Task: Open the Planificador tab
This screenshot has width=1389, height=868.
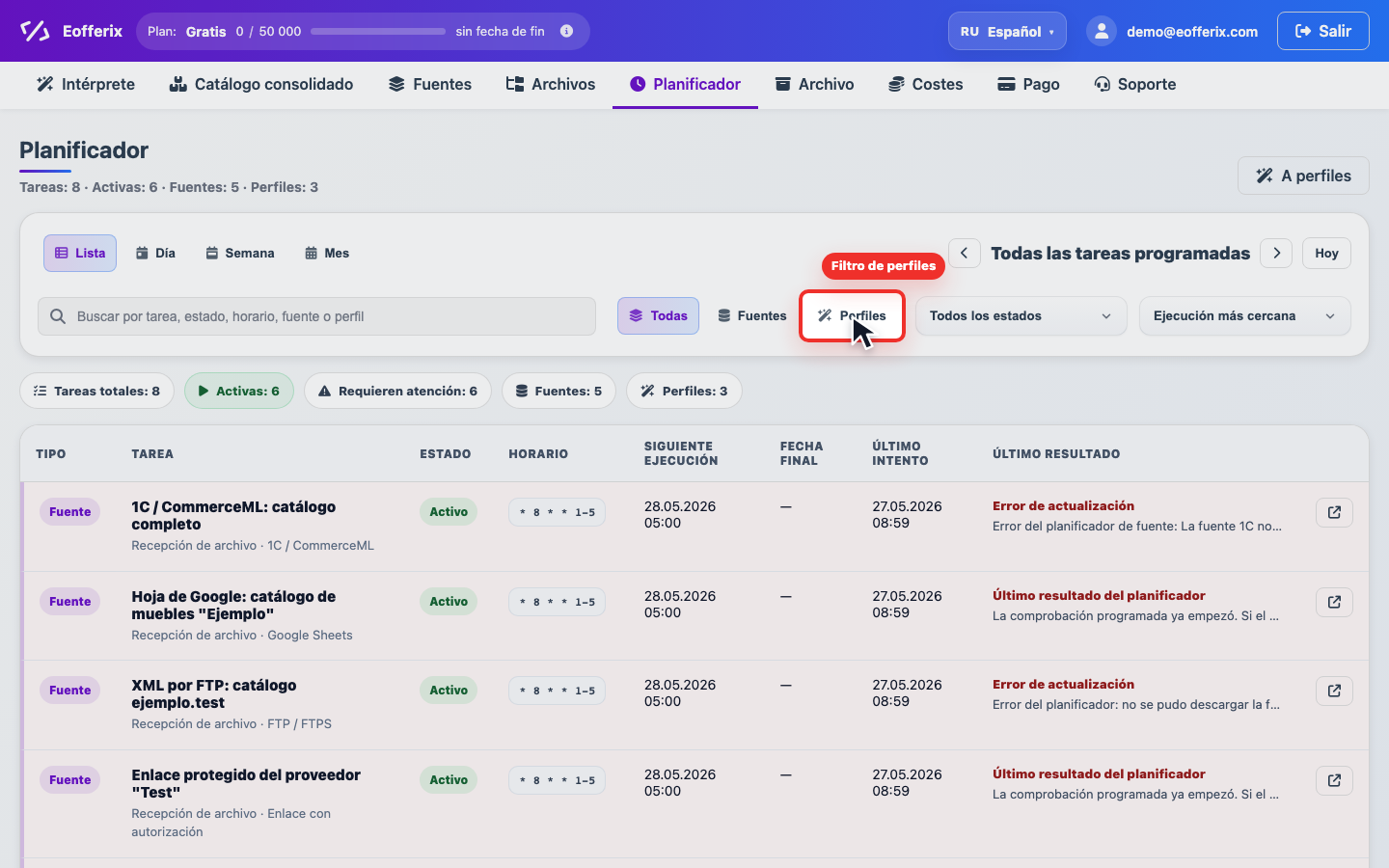Action: (x=685, y=84)
